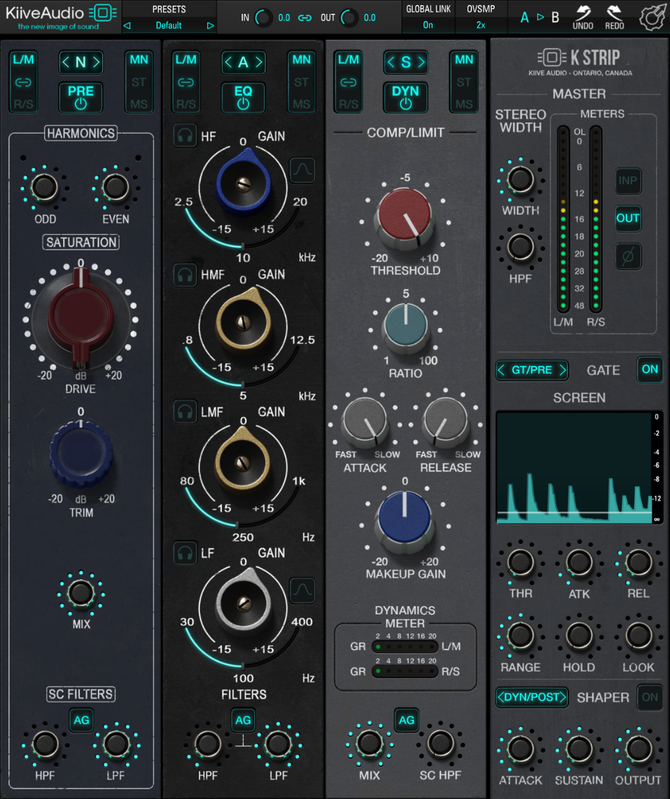Select R/S channel in EQ module
Image resolution: width=670 pixels, height=799 pixels.
pyautogui.click(x=186, y=104)
